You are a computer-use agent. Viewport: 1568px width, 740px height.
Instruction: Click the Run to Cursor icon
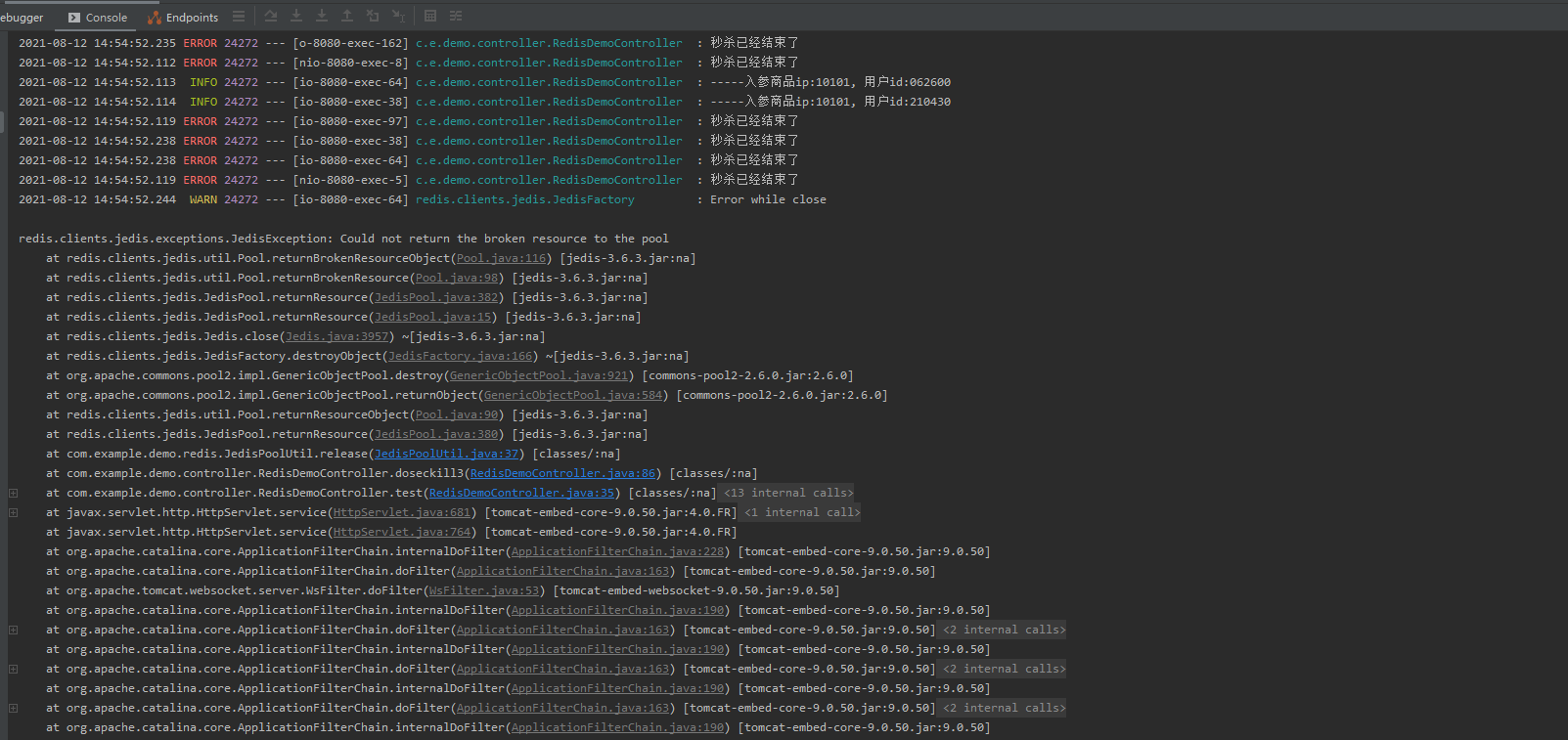point(398,16)
